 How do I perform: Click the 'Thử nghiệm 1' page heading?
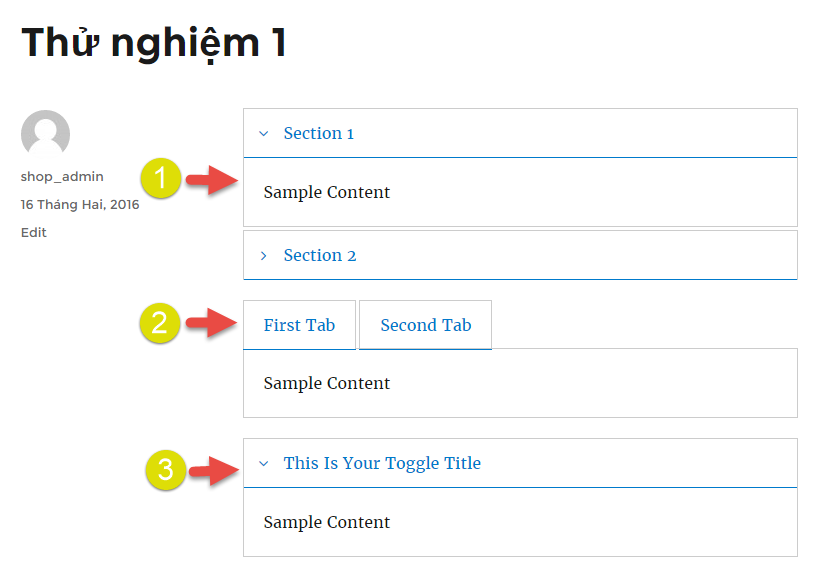(154, 43)
